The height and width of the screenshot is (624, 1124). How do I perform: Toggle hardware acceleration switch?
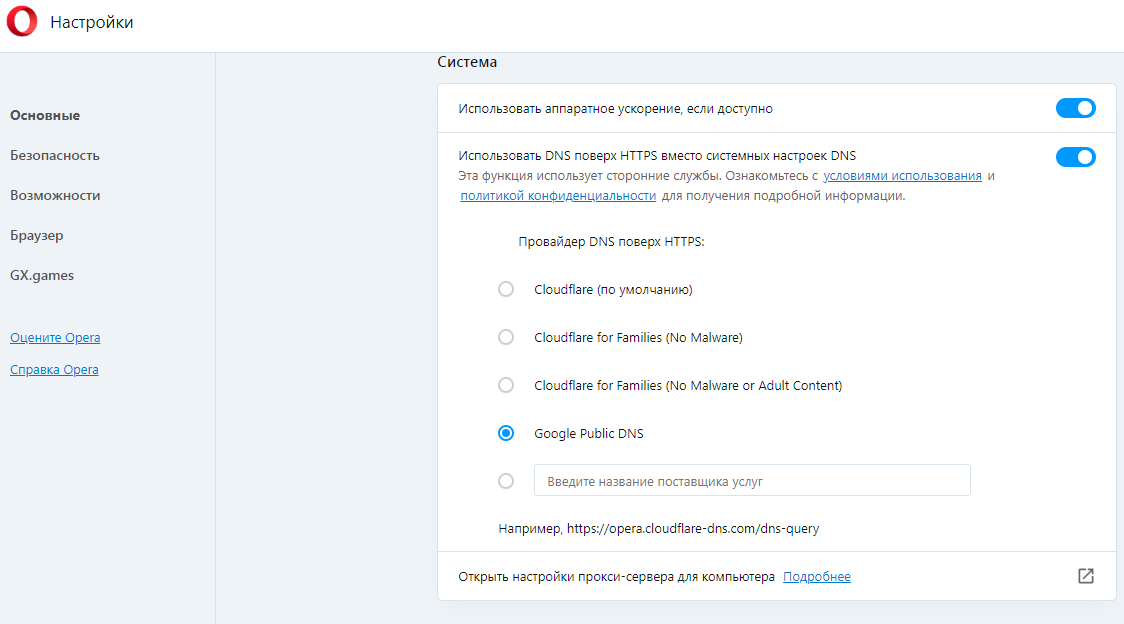[x=1075, y=108]
